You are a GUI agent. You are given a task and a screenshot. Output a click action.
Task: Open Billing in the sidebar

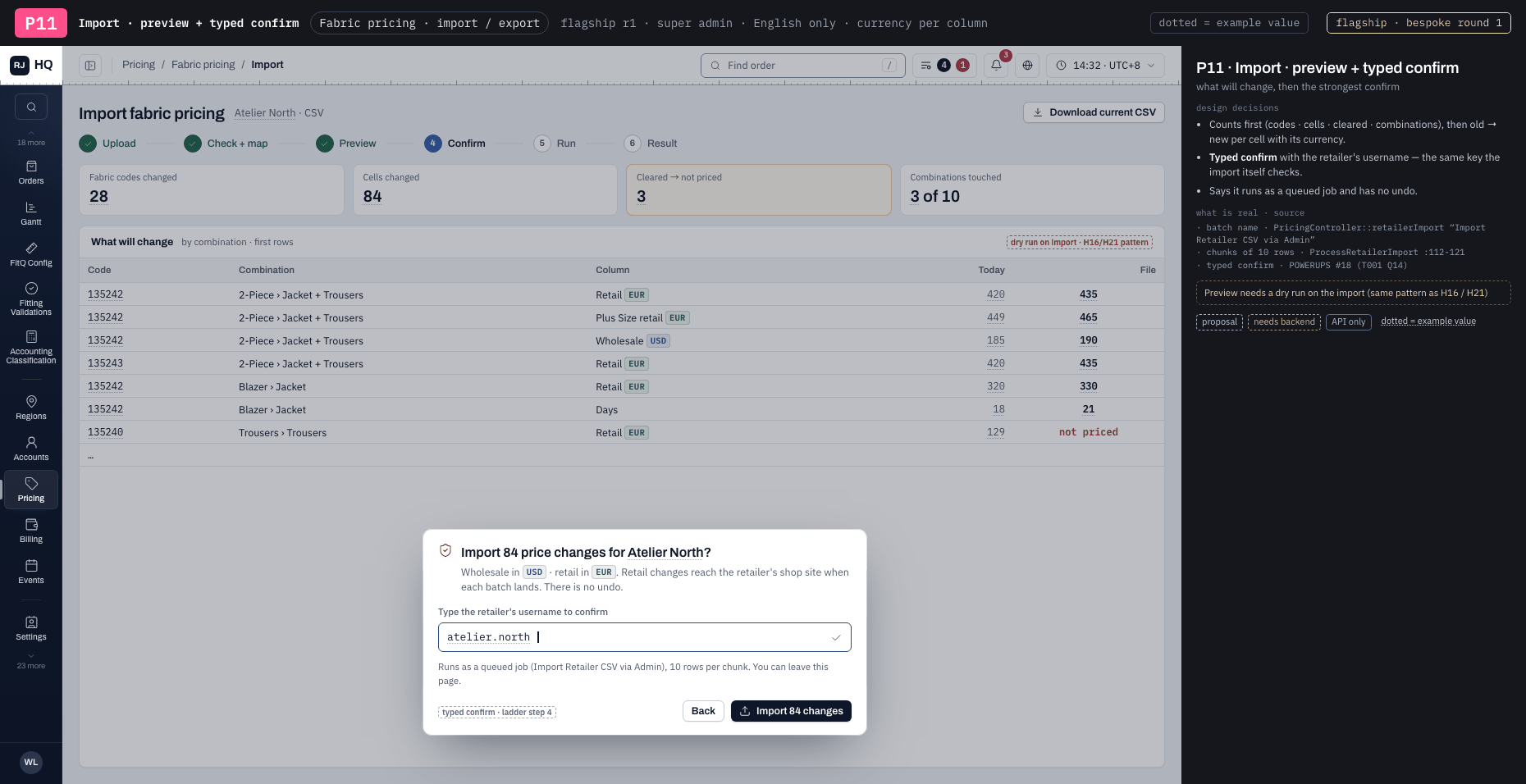pos(31,531)
